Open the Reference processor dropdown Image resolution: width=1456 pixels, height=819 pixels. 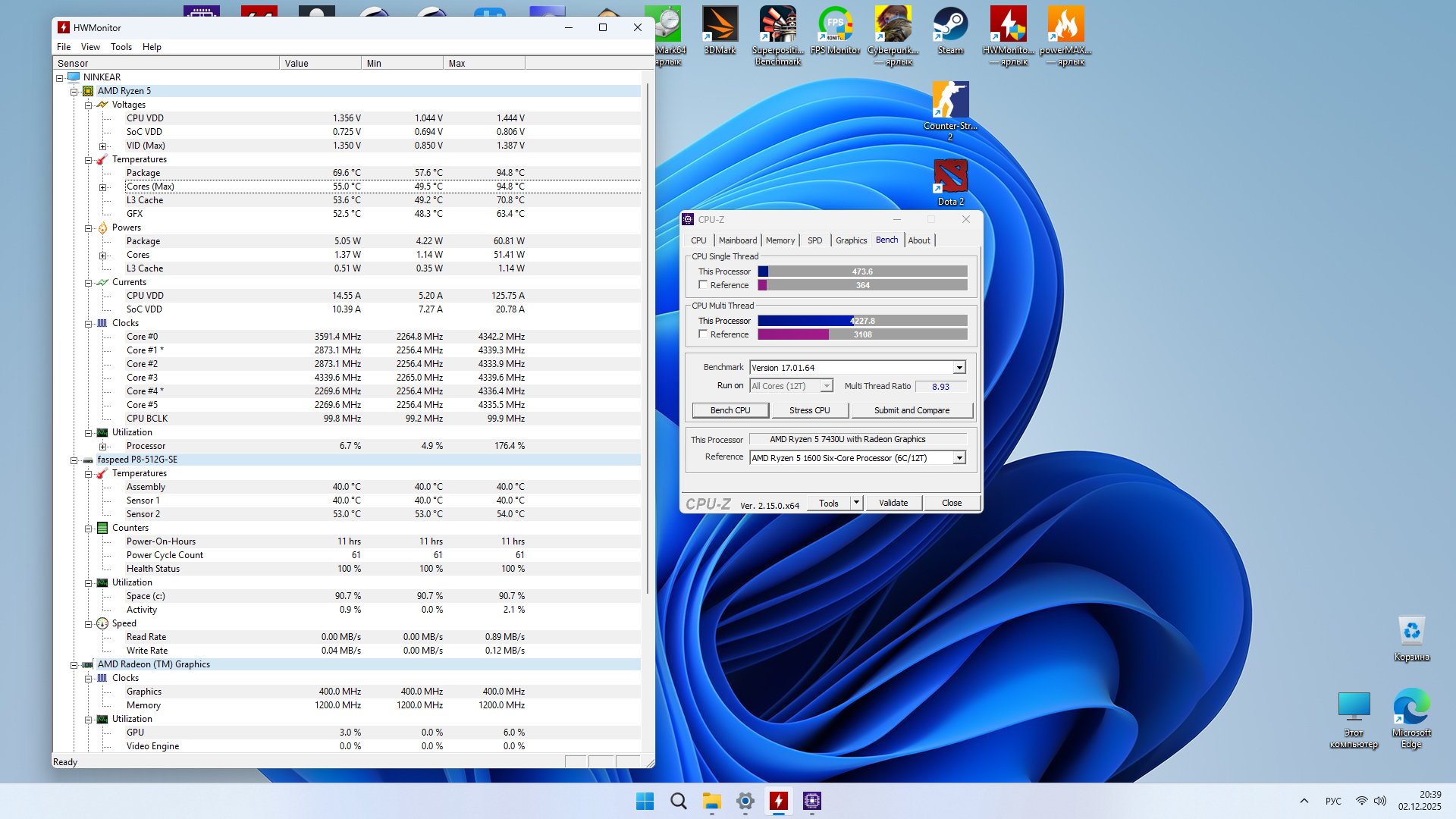[959, 458]
